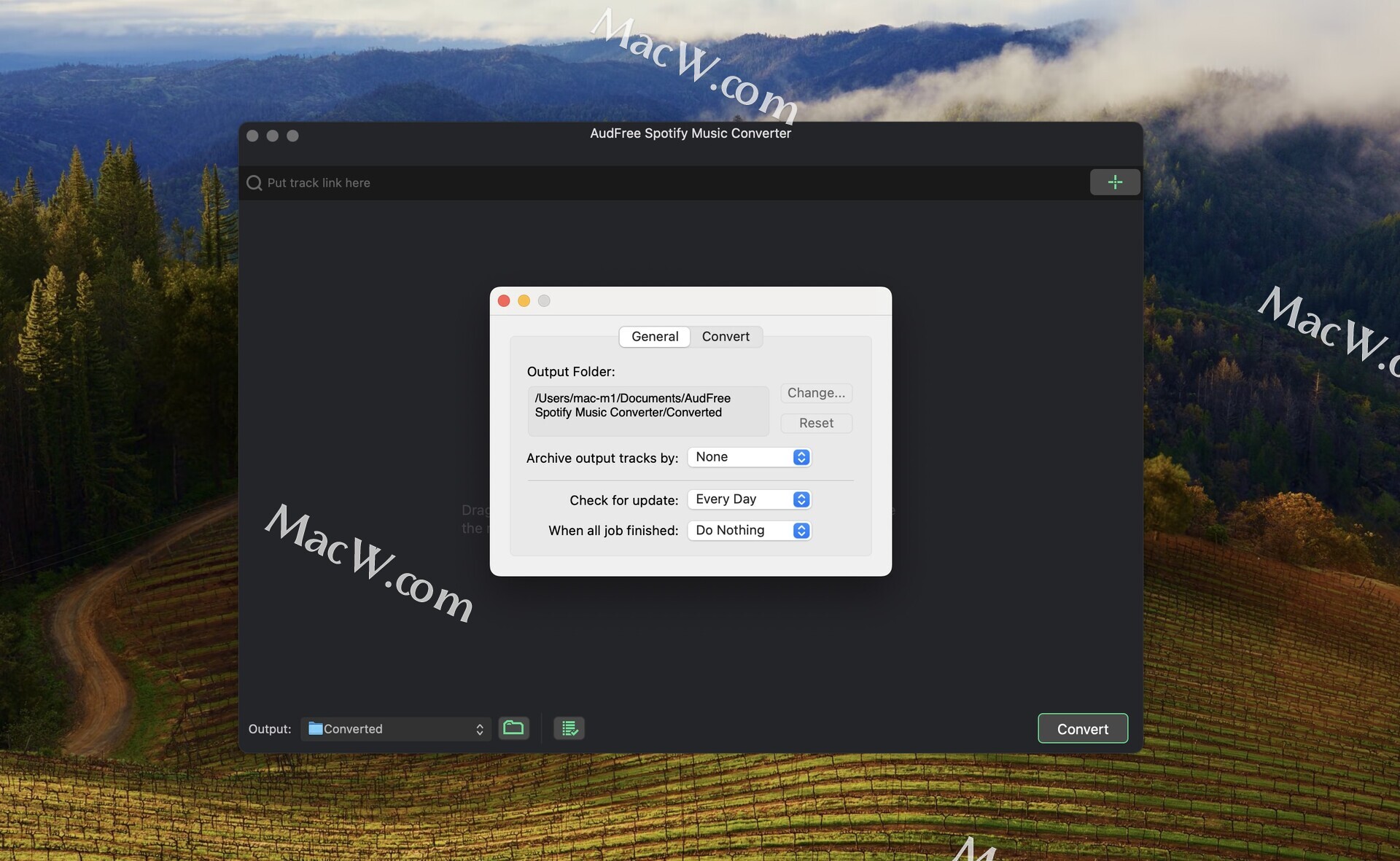Open the converted history list icon
Viewport: 1400px width, 861px height.
click(x=569, y=728)
